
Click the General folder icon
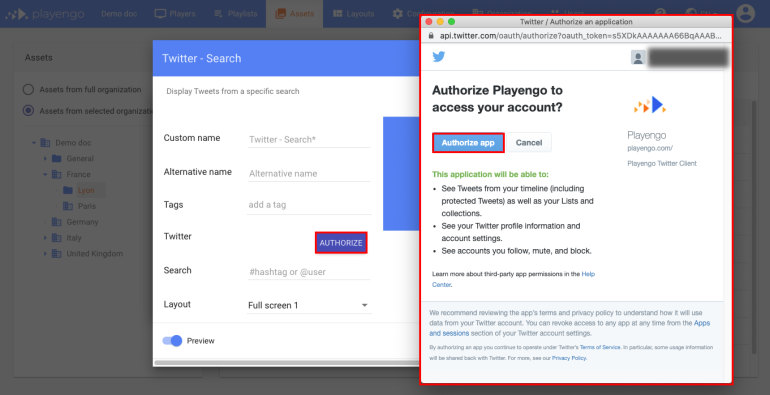pyautogui.click(x=56, y=159)
